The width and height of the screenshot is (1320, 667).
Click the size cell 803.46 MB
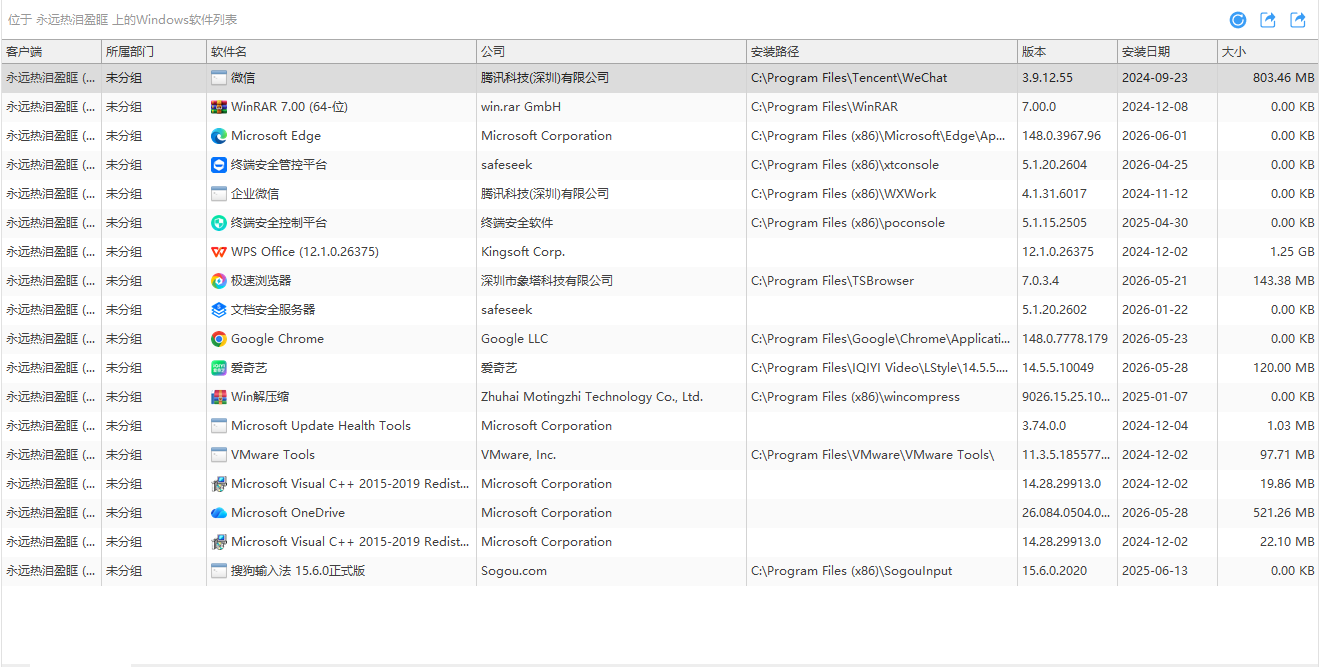[1283, 78]
